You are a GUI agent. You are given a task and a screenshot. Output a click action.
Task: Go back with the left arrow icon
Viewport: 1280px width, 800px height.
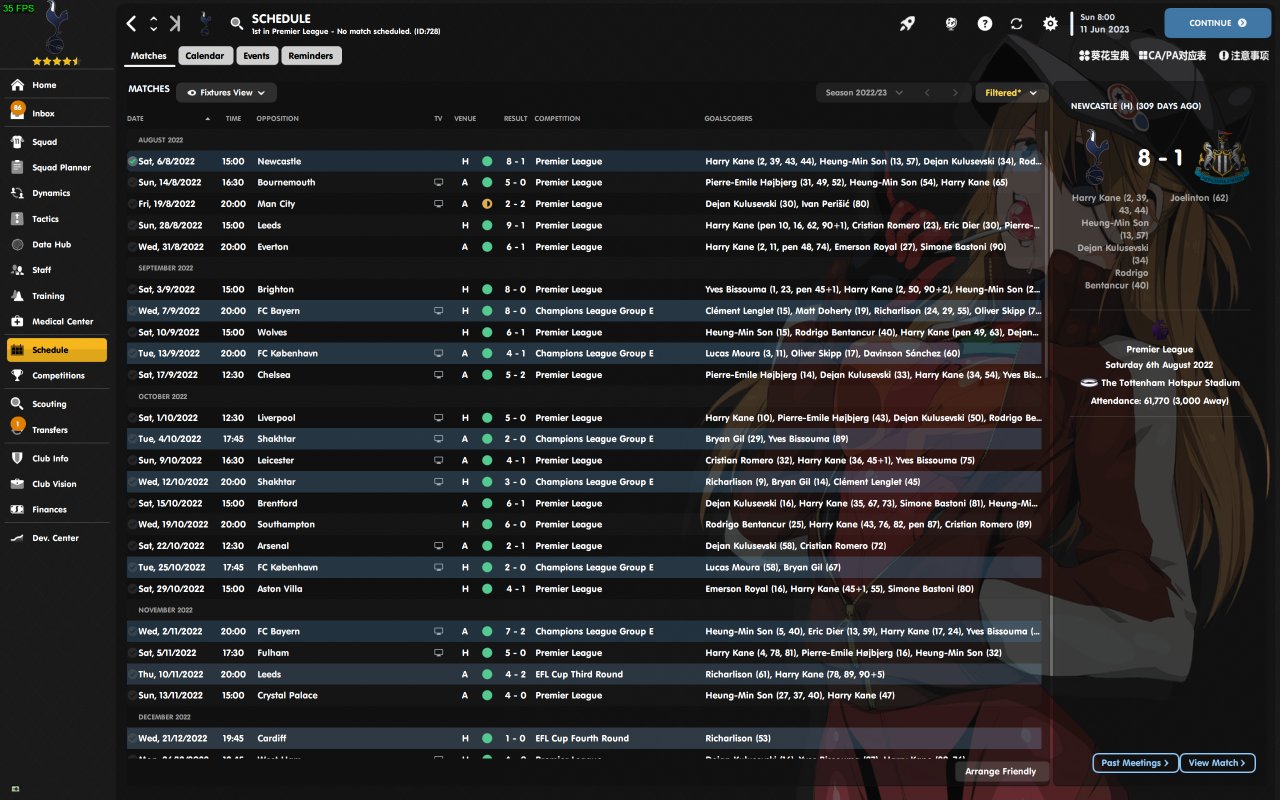[132, 23]
